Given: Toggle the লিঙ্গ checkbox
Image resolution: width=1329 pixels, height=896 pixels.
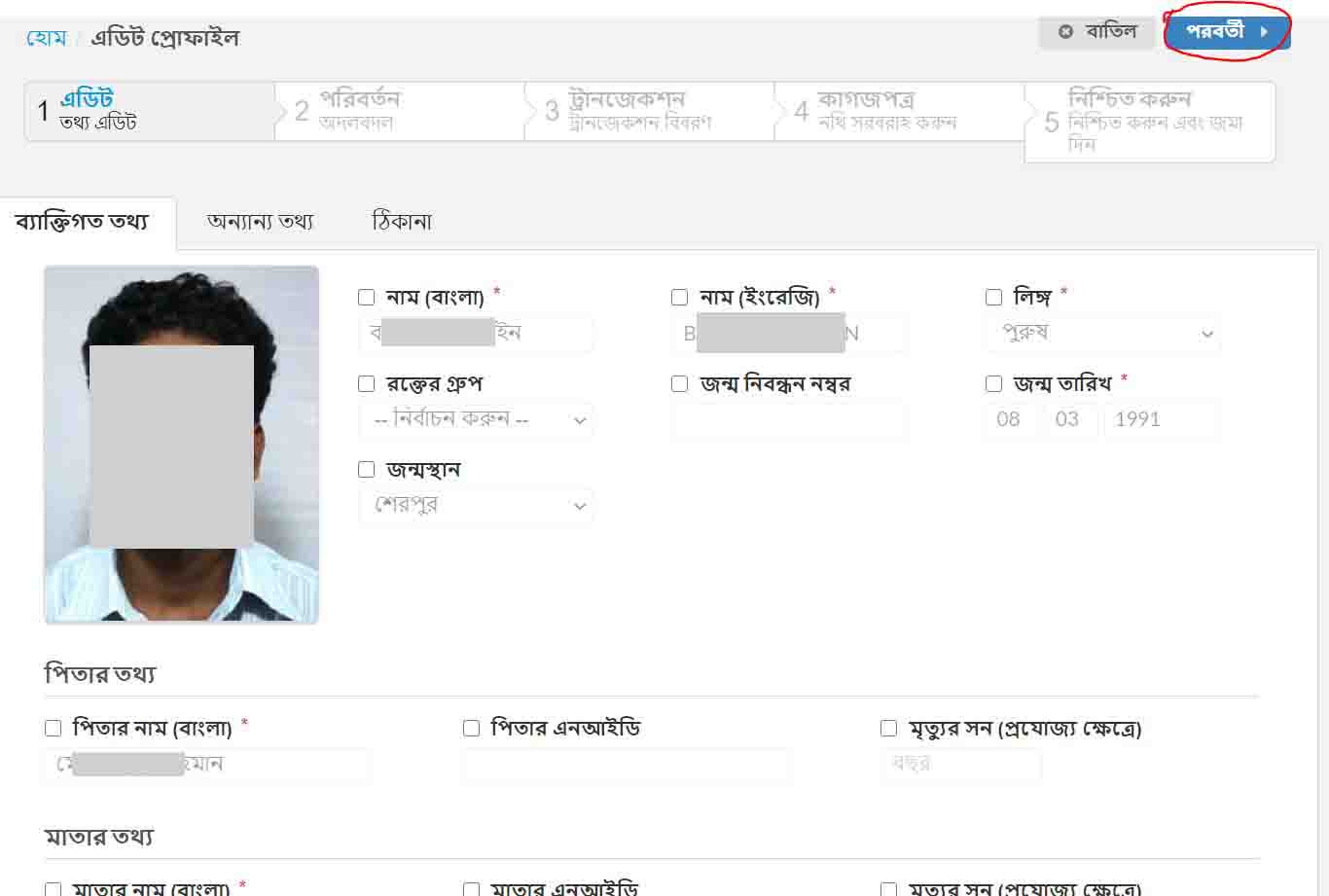Looking at the screenshot, I should pyautogui.click(x=993, y=297).
